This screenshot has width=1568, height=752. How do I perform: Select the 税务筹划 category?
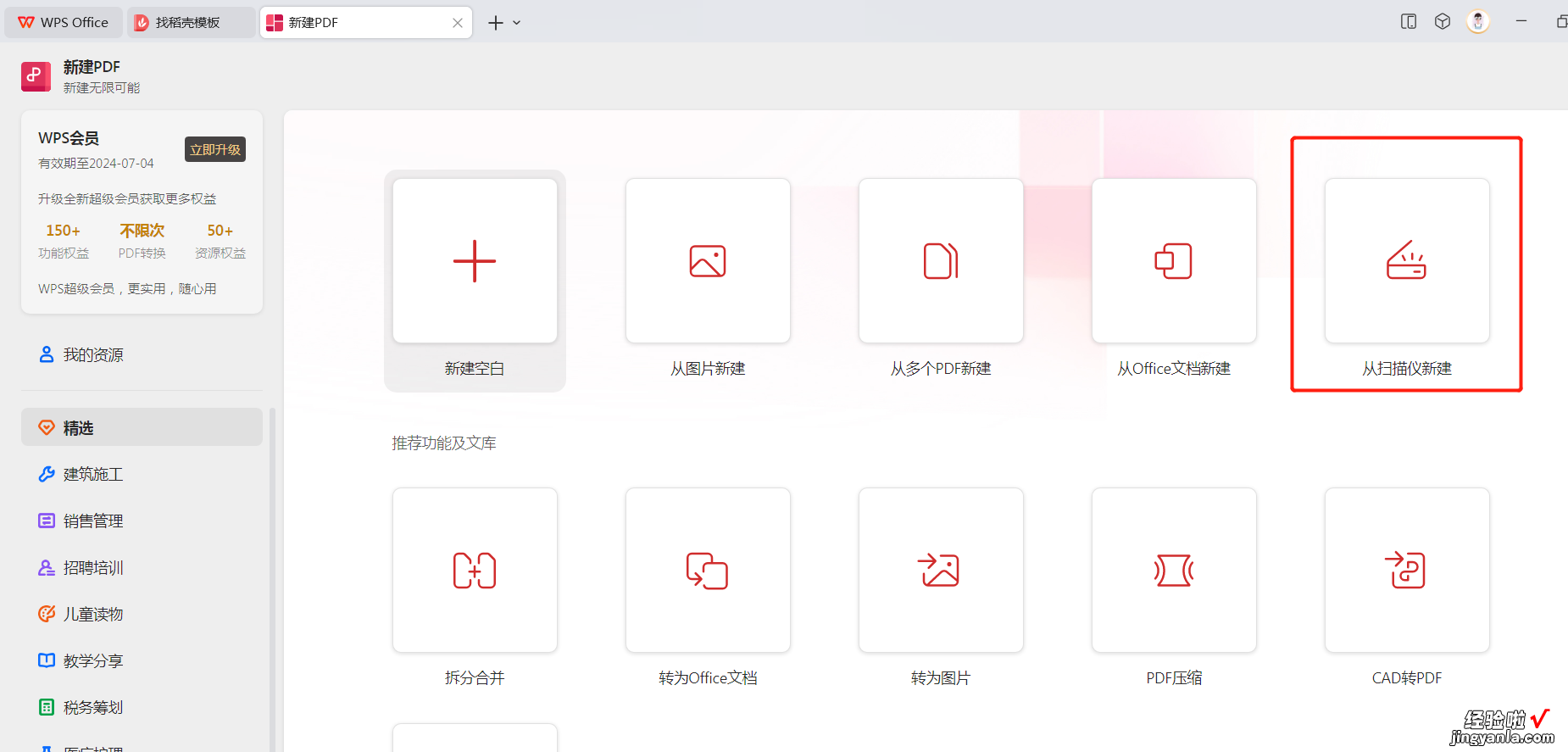[142, 707]
